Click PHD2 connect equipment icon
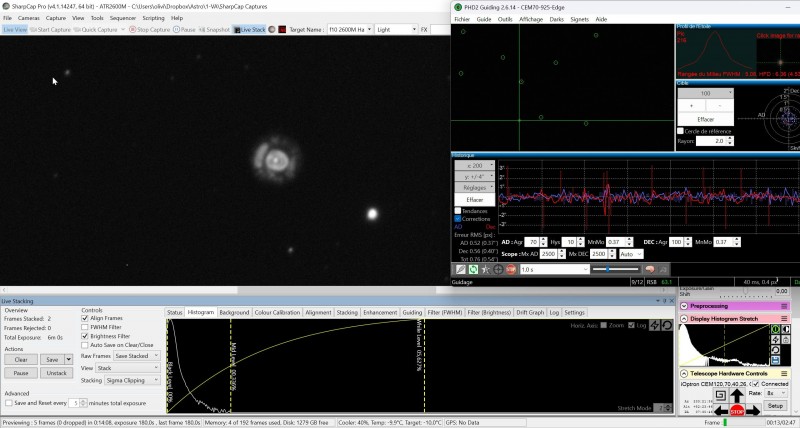 click(x=460, y=269)
